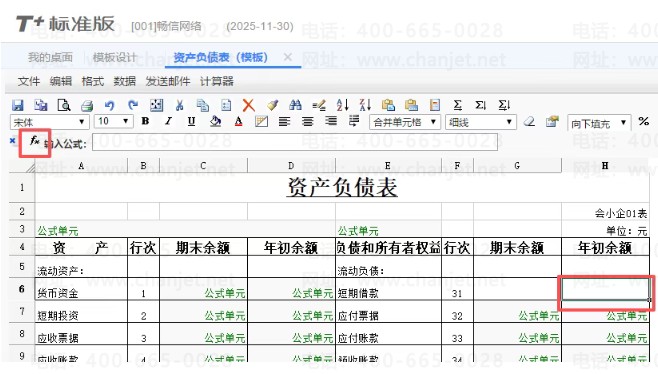658x374 pixels.
Task: Activate the format painter brush icon
Action: click(x=272, y=105)
